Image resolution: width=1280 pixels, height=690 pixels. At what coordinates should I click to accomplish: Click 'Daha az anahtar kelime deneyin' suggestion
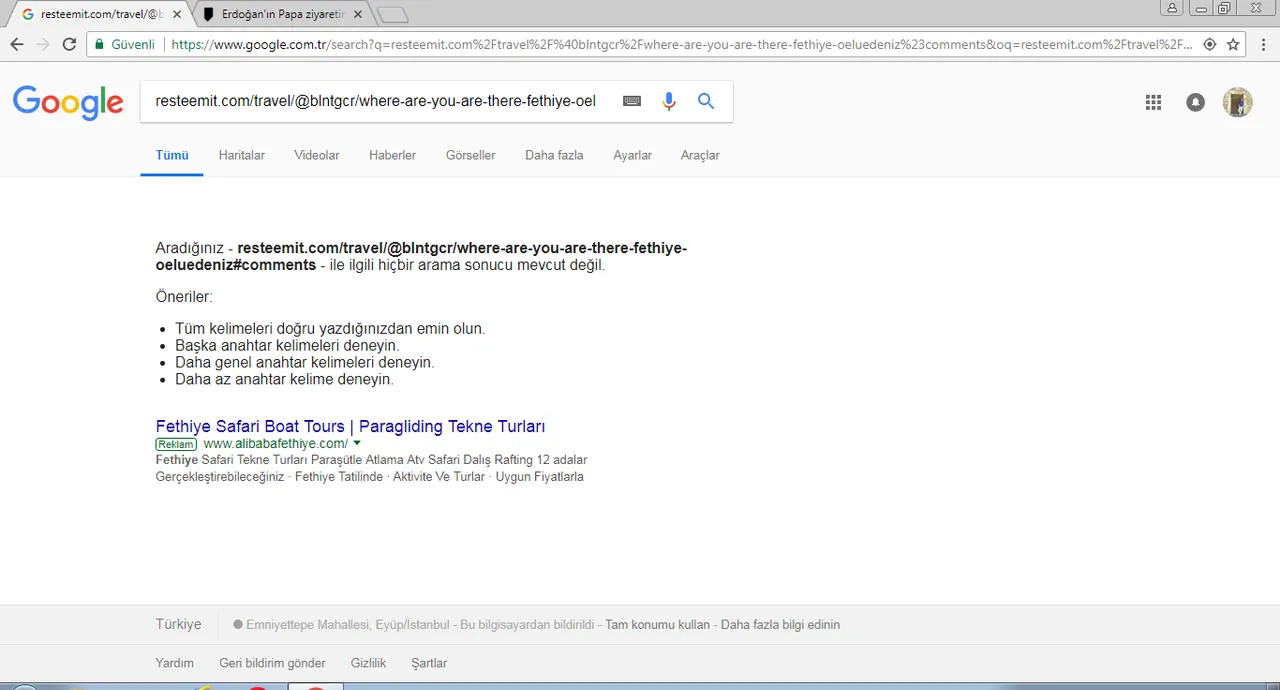[284, 379]
